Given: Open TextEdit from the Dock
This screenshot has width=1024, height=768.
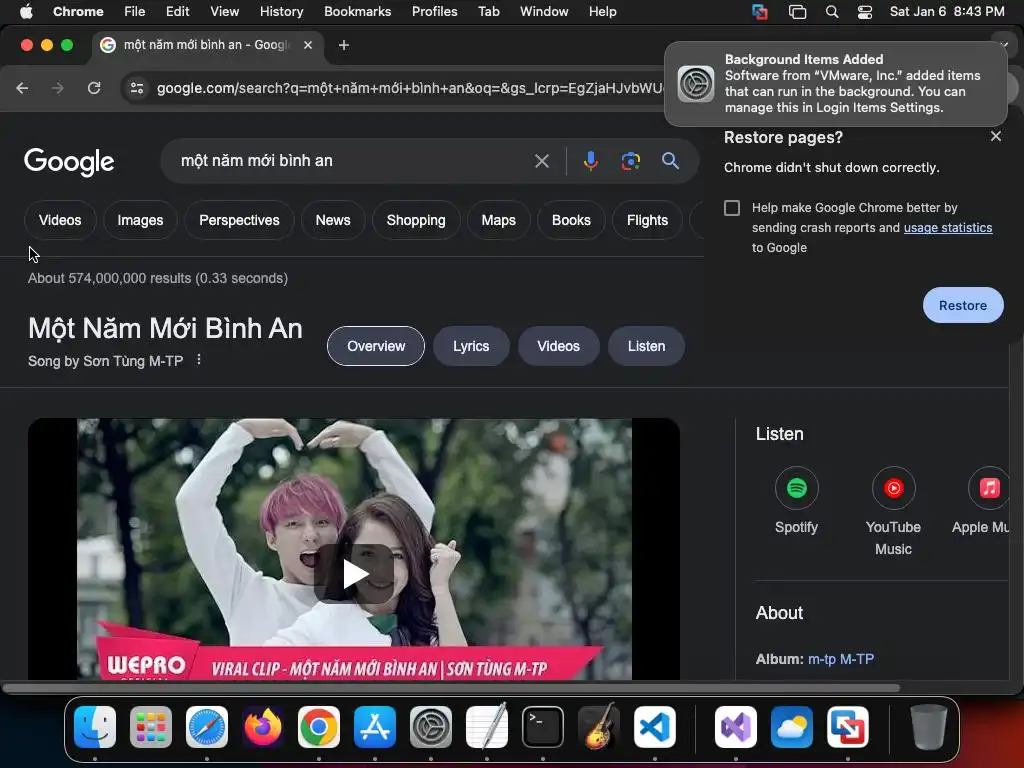Looking at the screenshot, I should click(x=487, y=727).
